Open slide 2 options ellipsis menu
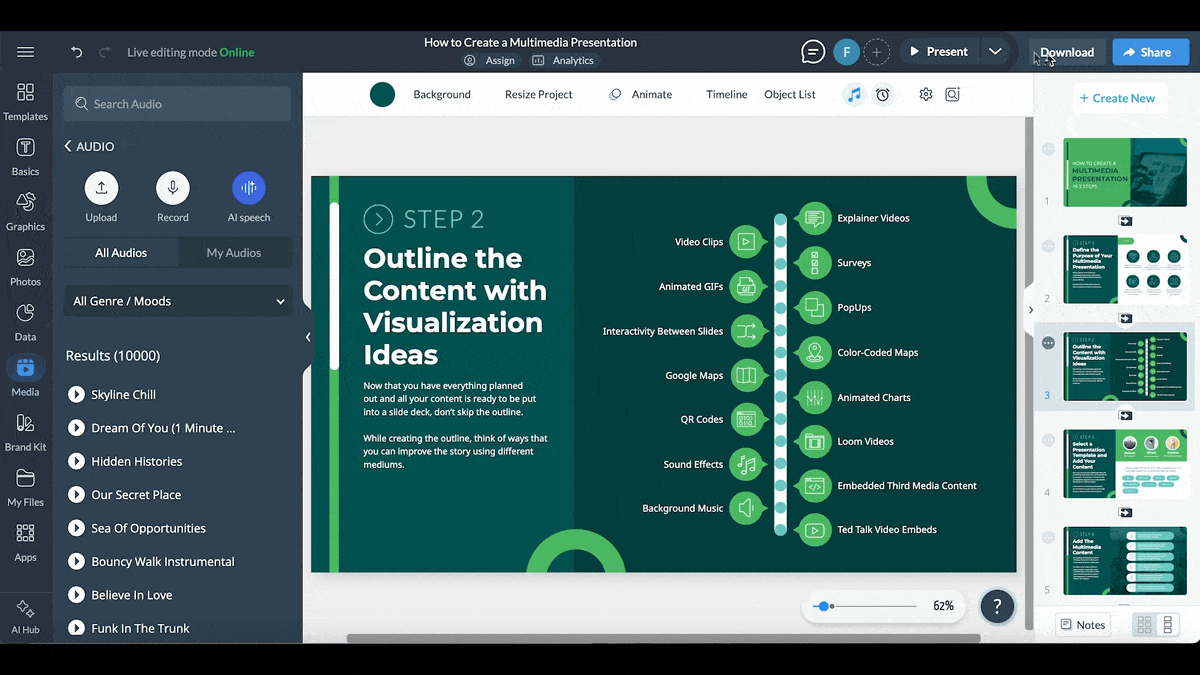 point(1048,246)
